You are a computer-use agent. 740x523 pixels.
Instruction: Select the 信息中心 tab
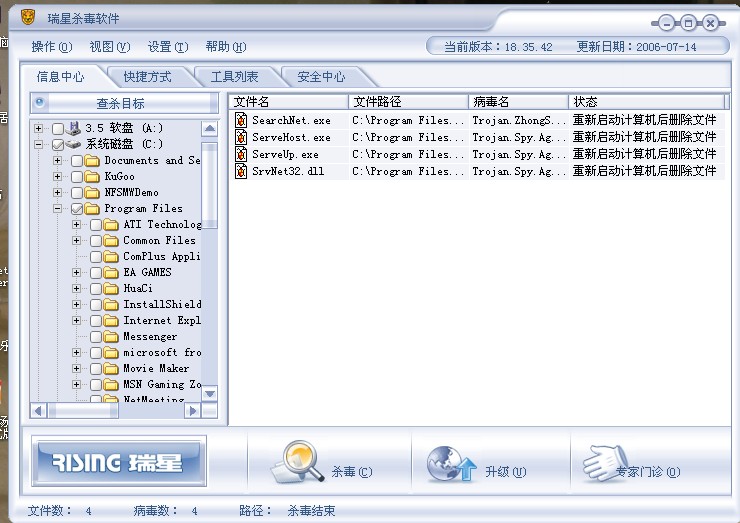coord(60,76)
